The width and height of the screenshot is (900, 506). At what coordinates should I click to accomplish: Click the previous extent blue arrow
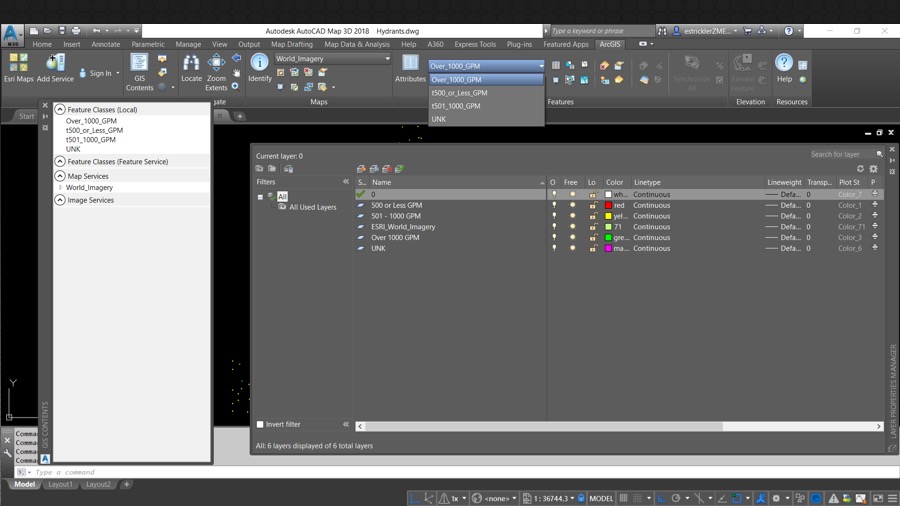pyautogui.click(x=236, y=59)
